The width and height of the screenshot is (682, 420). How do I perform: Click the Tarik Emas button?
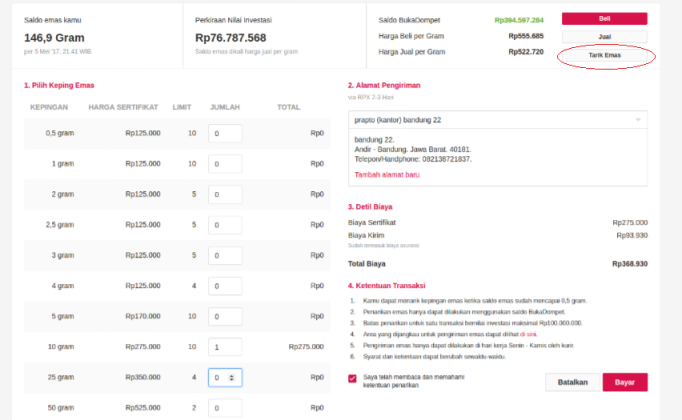[603, 55]
